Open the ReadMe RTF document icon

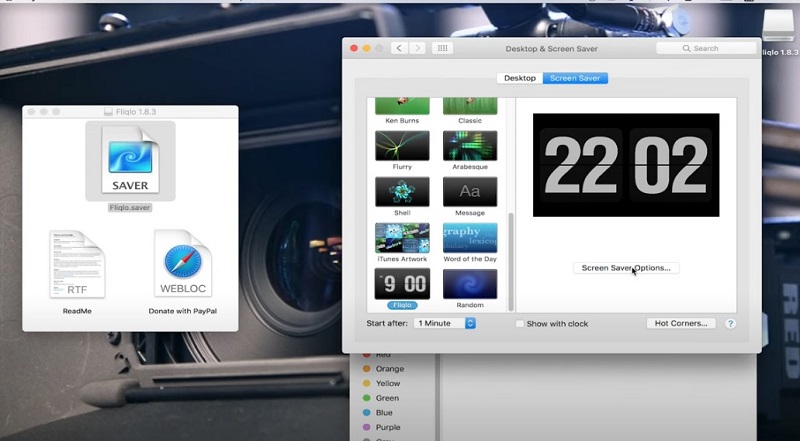coord(77,264)
